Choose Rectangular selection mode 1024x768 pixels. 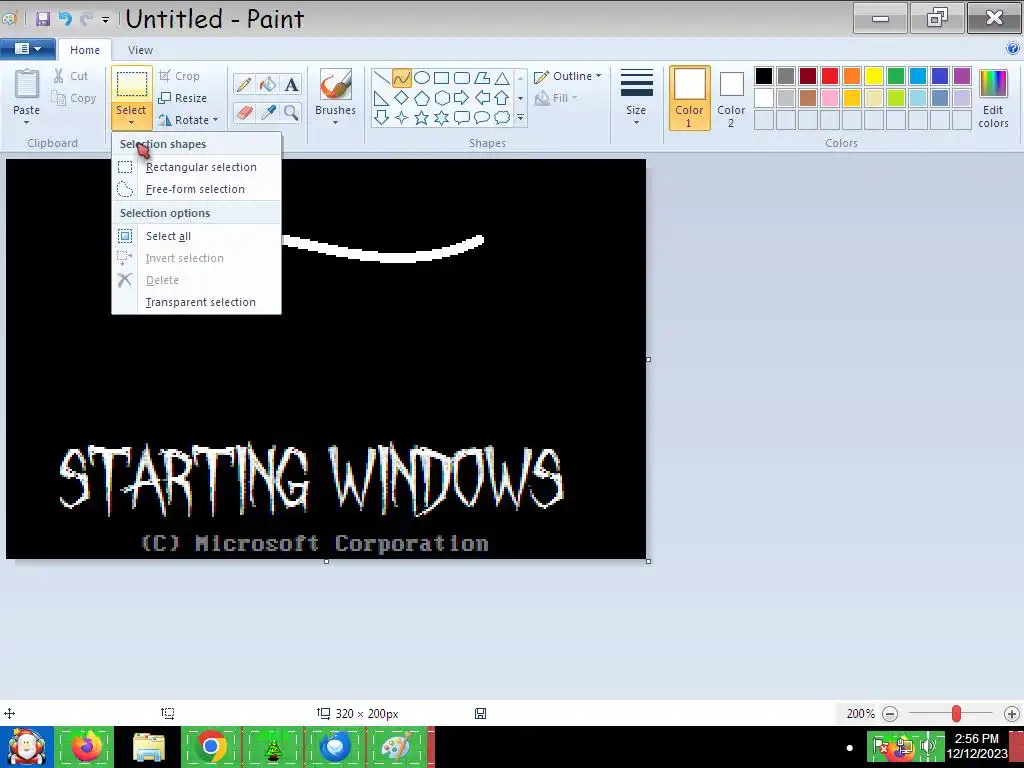[x=197, y=167]
